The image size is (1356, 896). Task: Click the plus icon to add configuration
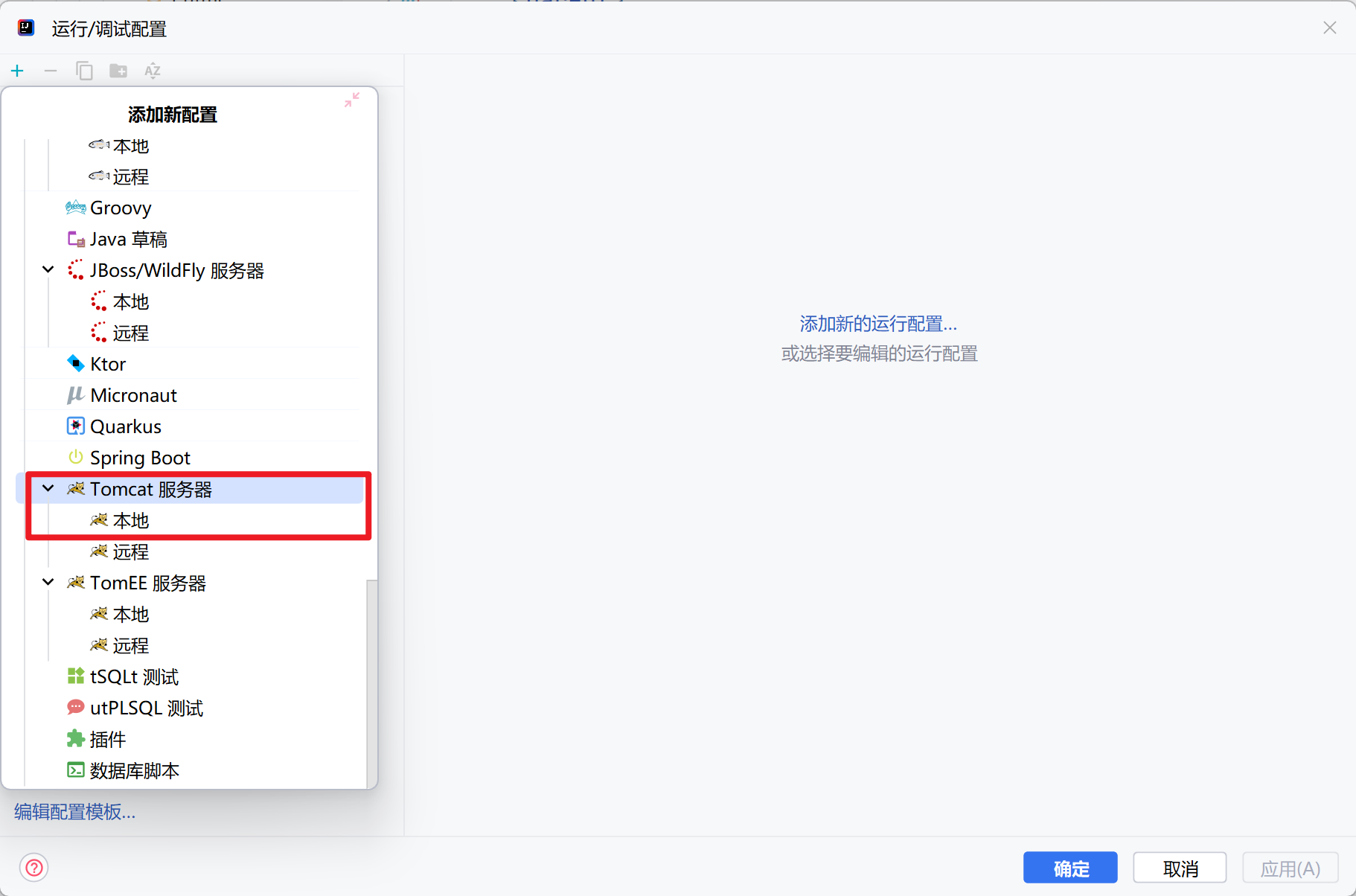(17, 71)
